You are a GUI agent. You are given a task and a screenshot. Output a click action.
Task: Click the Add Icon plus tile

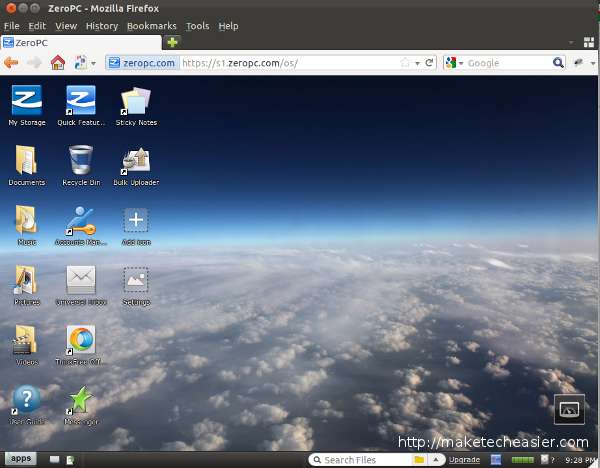coord(136,220)
